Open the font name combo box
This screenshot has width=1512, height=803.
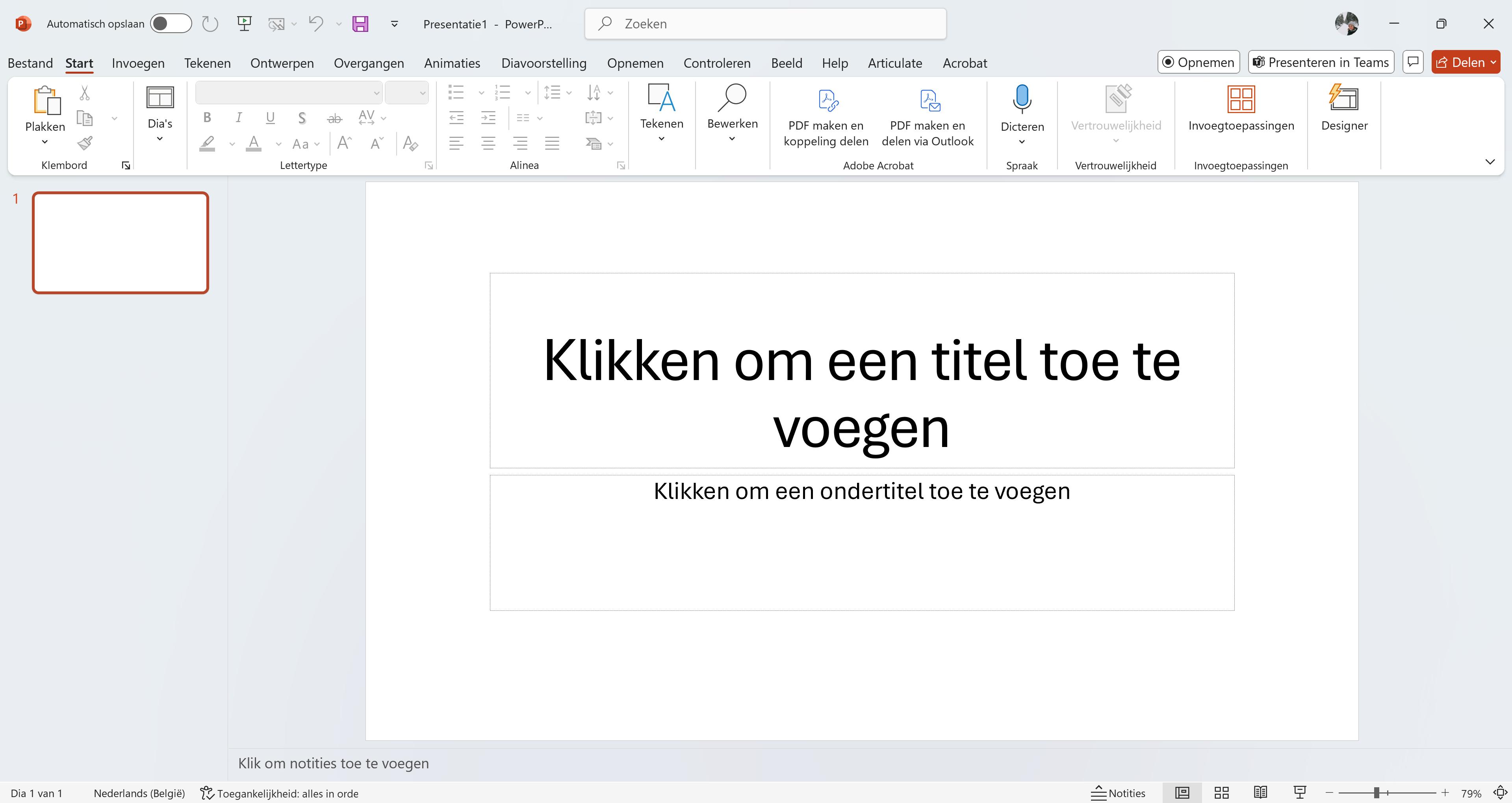tap(288, 93)
